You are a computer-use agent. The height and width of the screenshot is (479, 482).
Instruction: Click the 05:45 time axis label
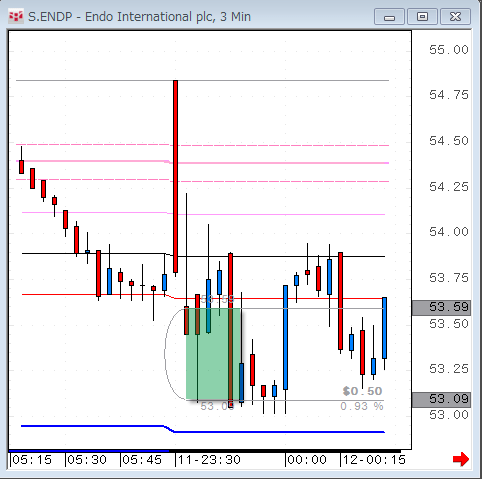point(142,460)
